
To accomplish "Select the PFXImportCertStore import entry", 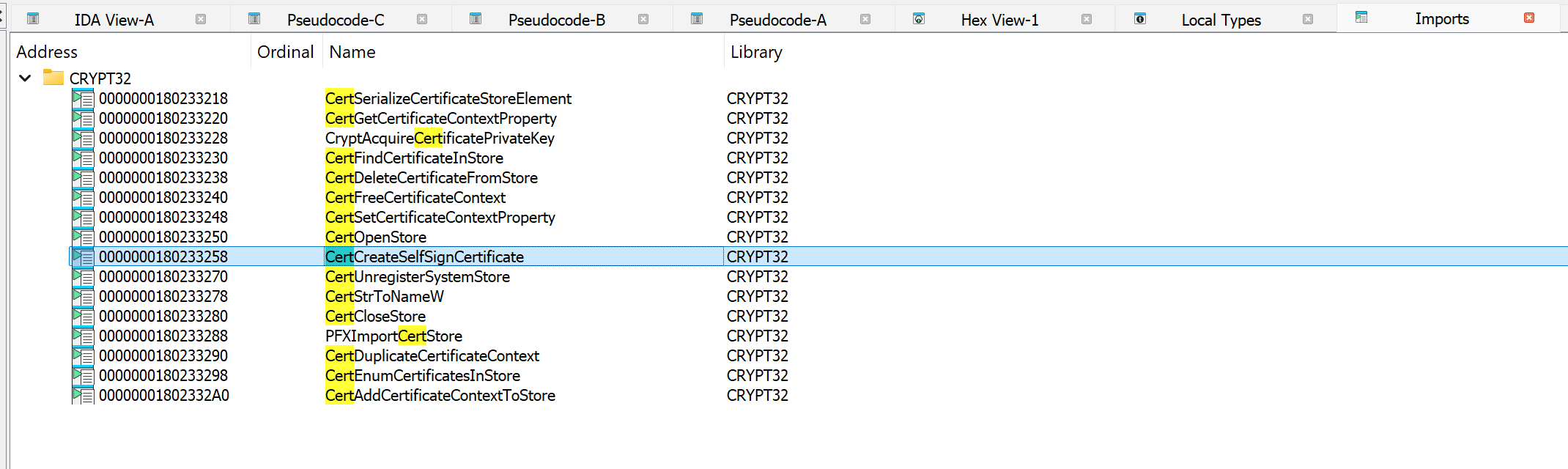I will tap(393, 336).
